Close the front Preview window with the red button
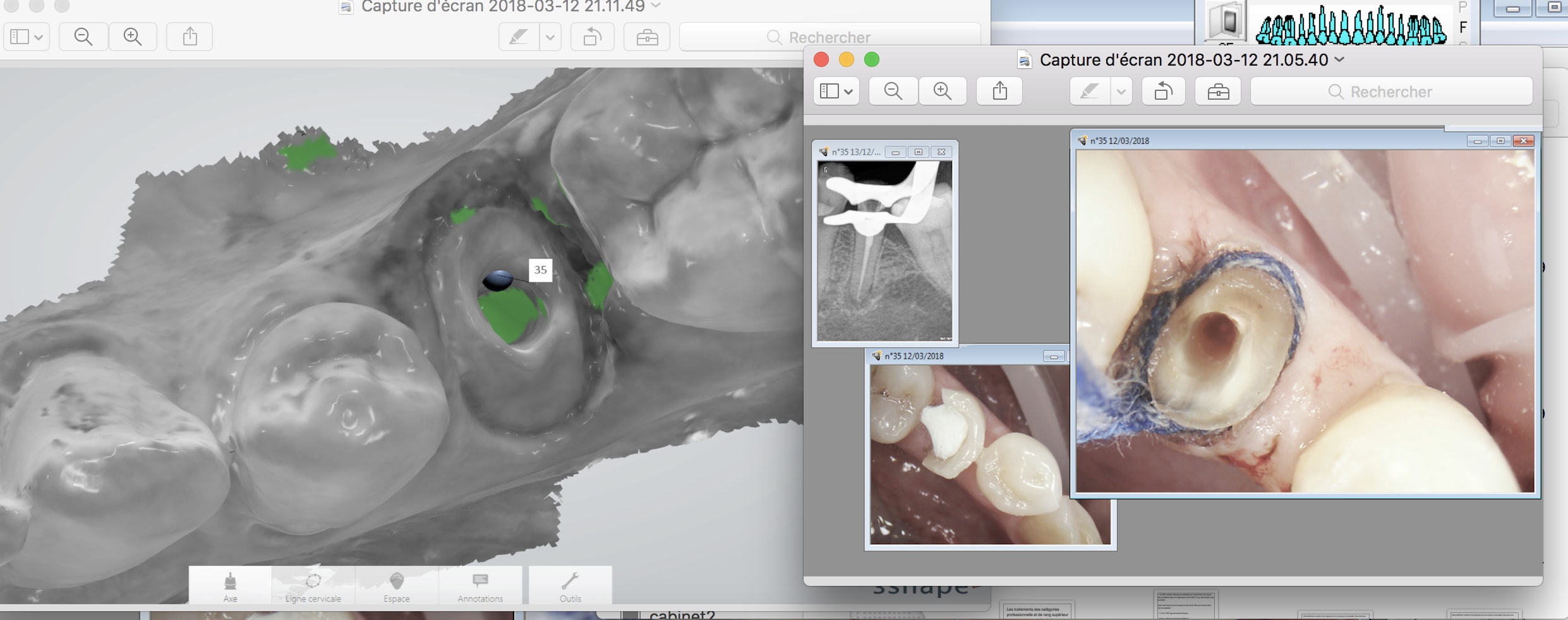1568x620 pixels. [x=821, y=59]
